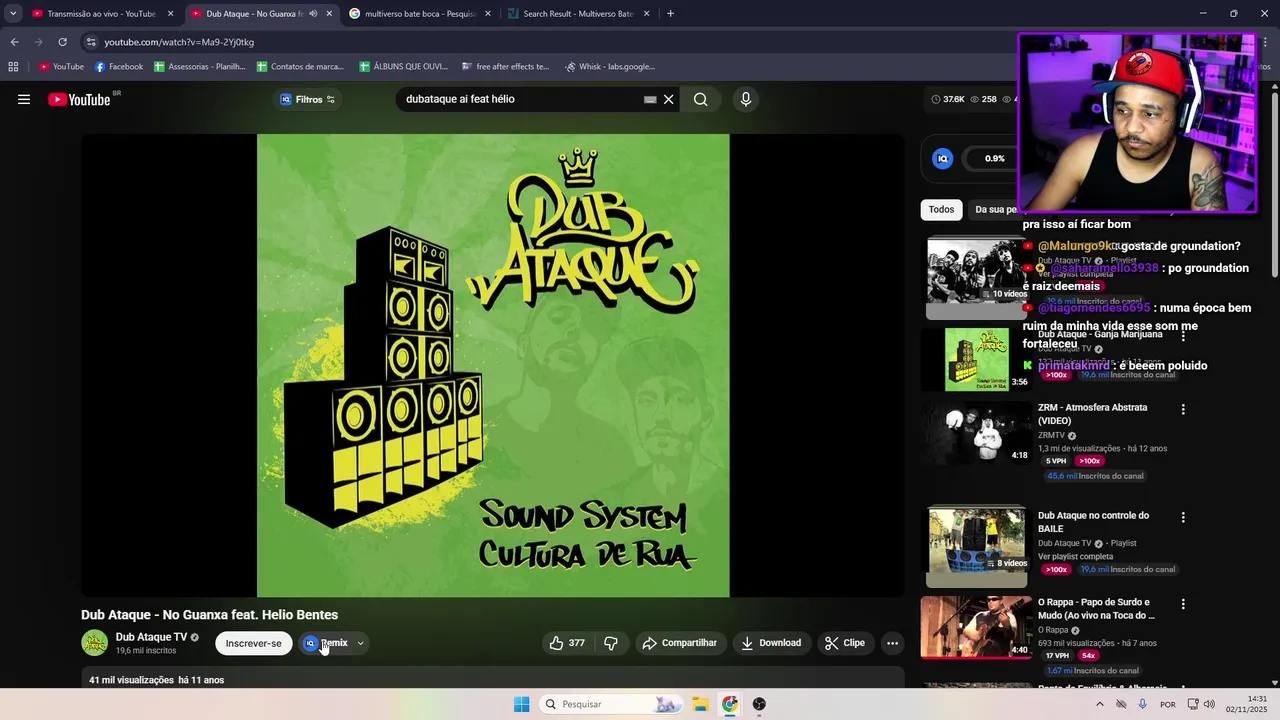
Task: Open the apps grid in bookmarks bar
Action: point(13,67)
